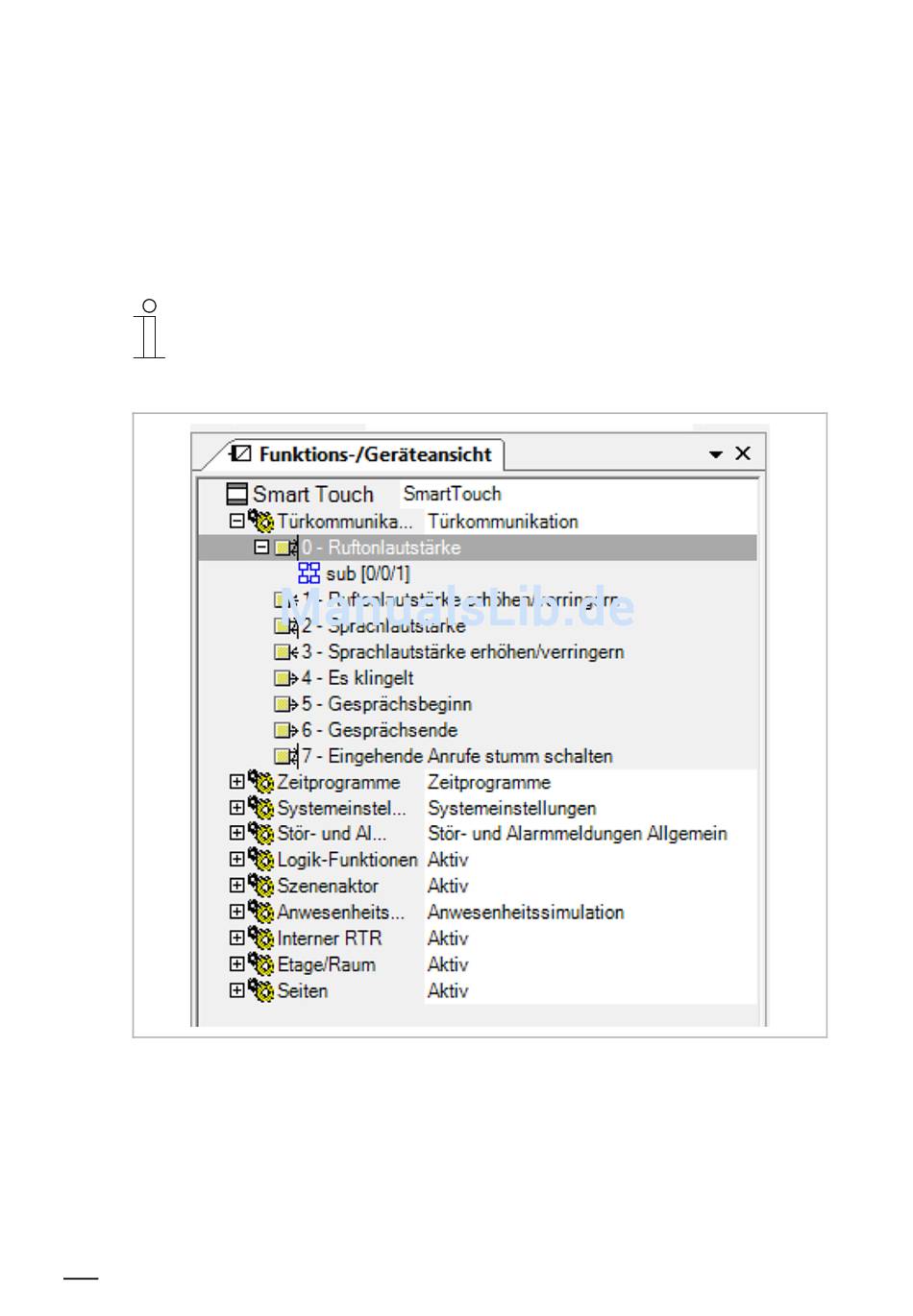Click object icon of 4 - Es klingelt
Screen dimensions: 913x1316
tap(286, 677)
